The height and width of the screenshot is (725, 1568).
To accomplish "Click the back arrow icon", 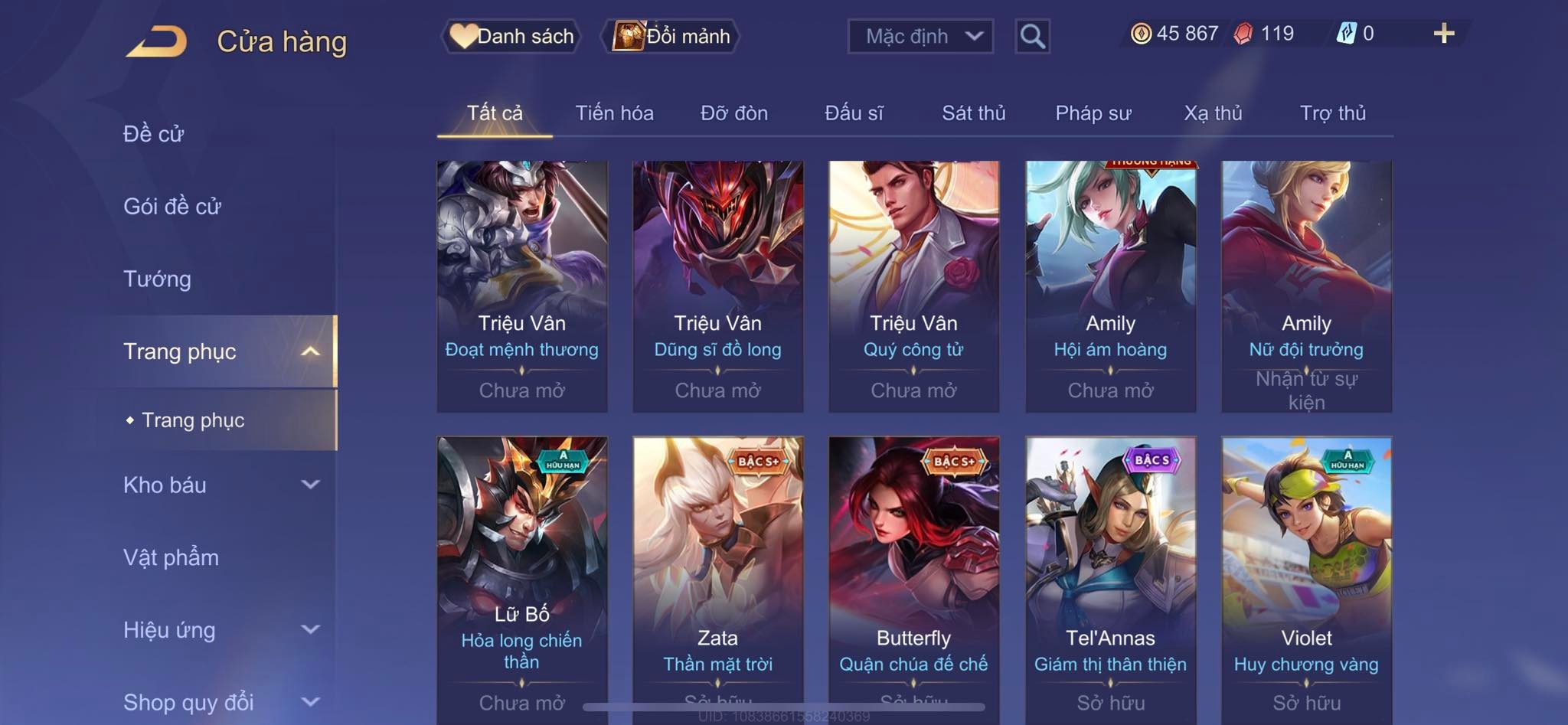I will [x=157, y=41].
